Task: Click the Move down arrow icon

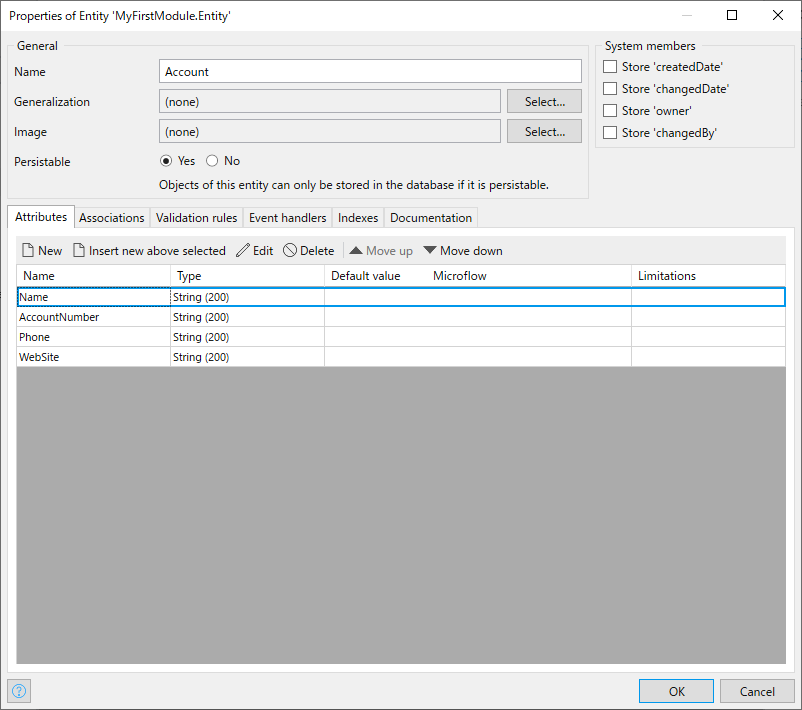Action: pyautogui.click(x=430, y=251)
